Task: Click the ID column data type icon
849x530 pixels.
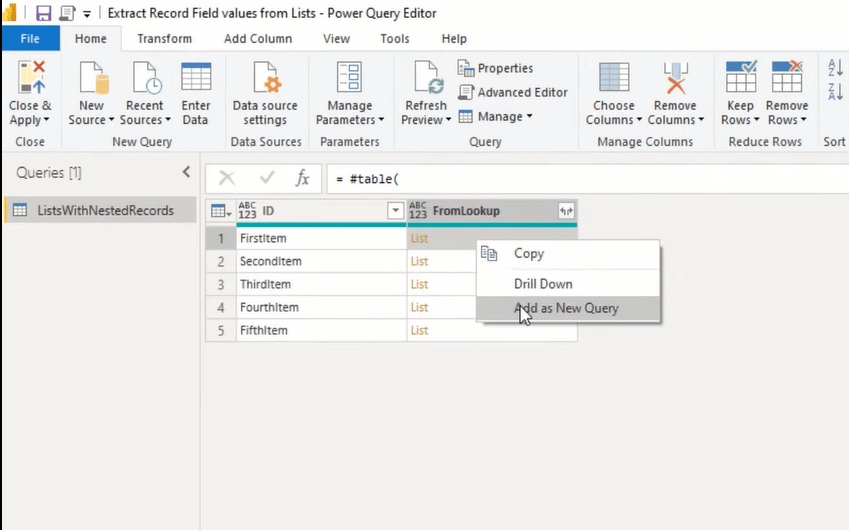Action: (x=247, y=211)
